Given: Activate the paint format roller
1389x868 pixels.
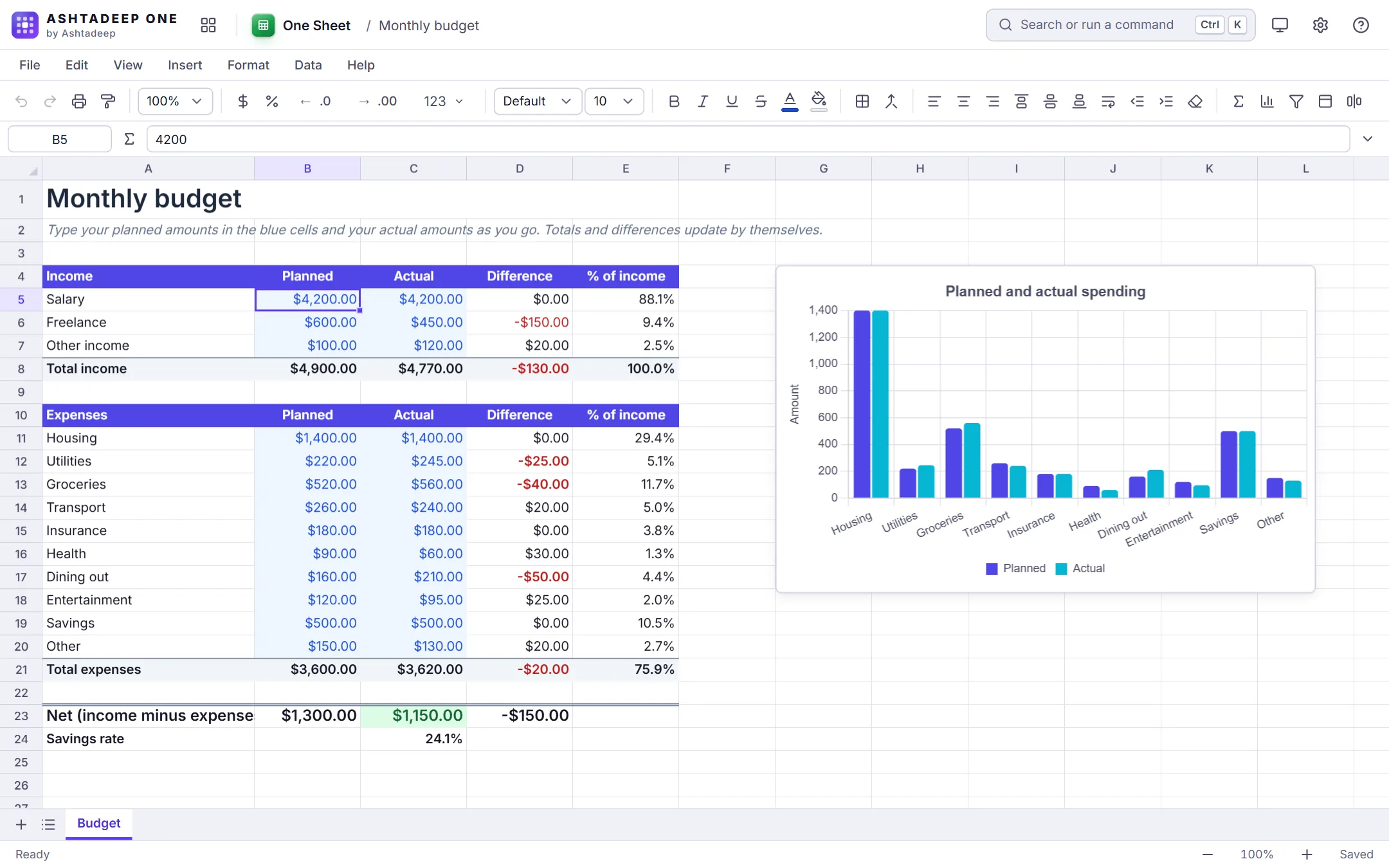Looking at the screenshot, I should 108,101.
